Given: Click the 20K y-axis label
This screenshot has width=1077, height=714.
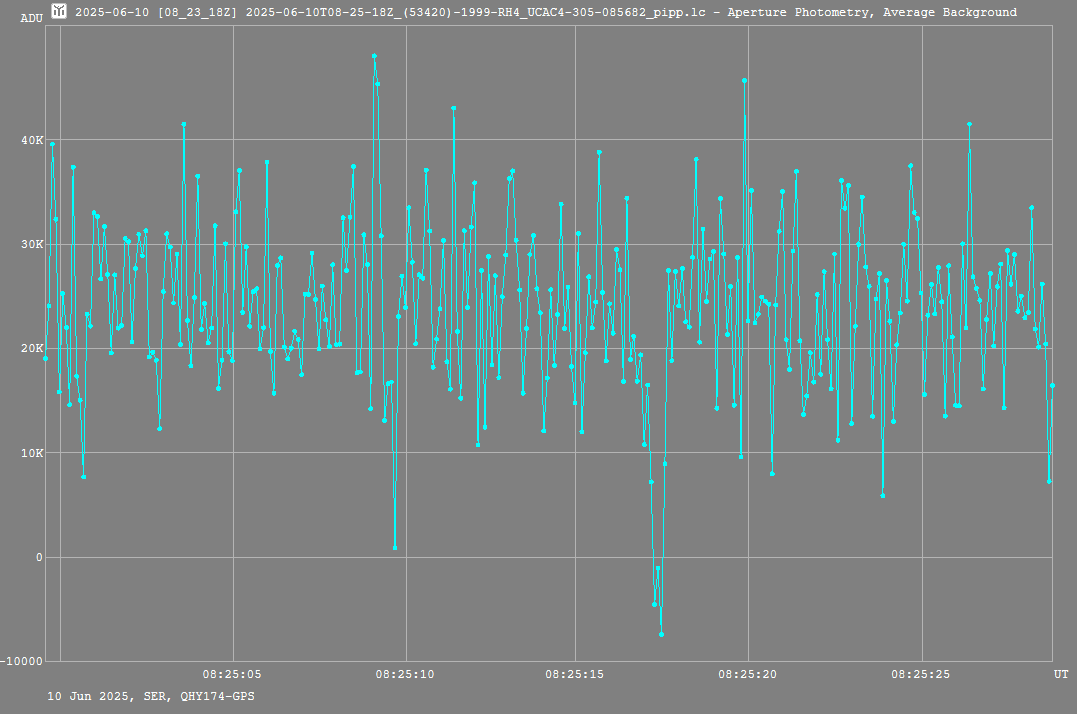Looking at the screenshot, I should 32,348.
